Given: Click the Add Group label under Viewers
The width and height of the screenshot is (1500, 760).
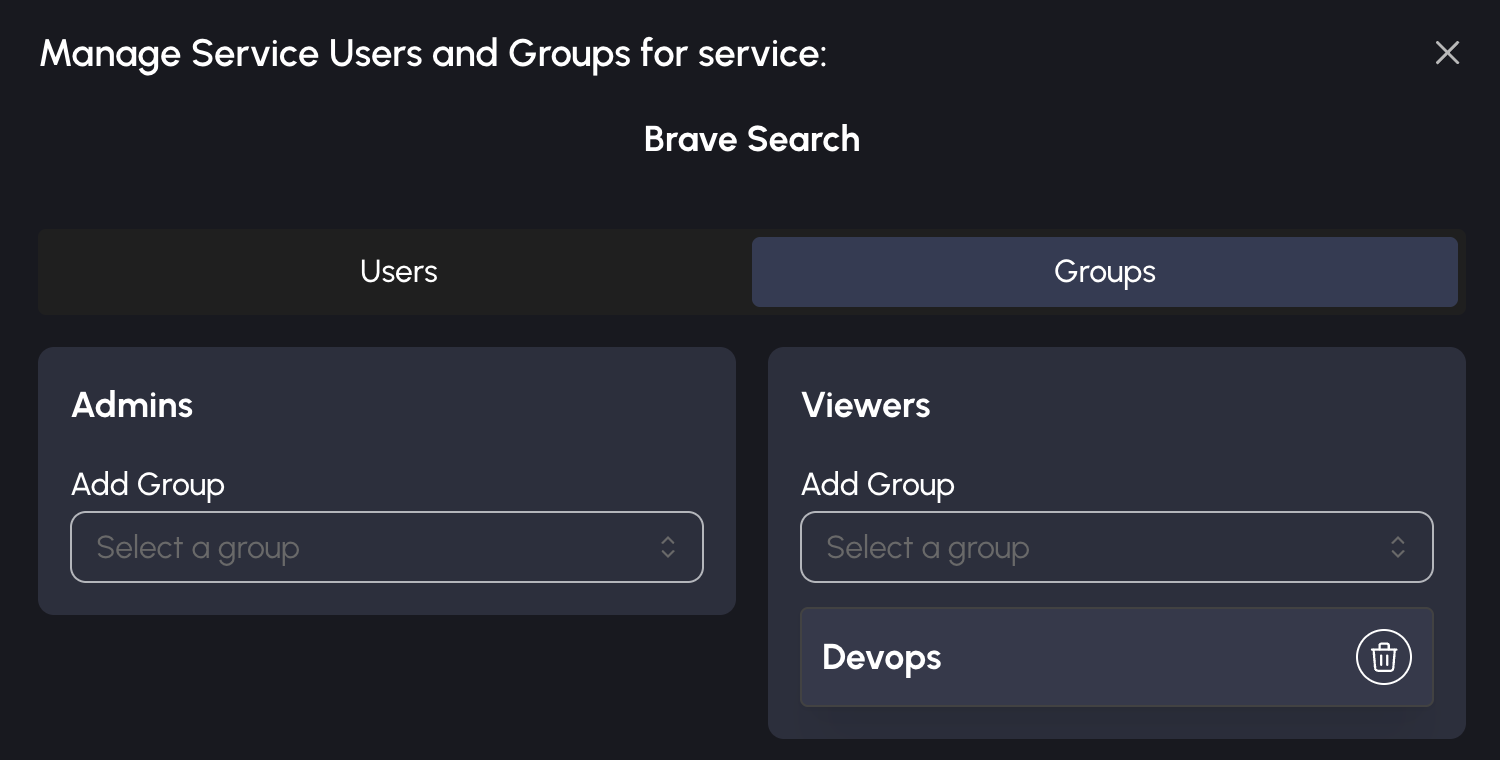Looking at the screenshot, I should pyautogui.click(x=878, y=485).
